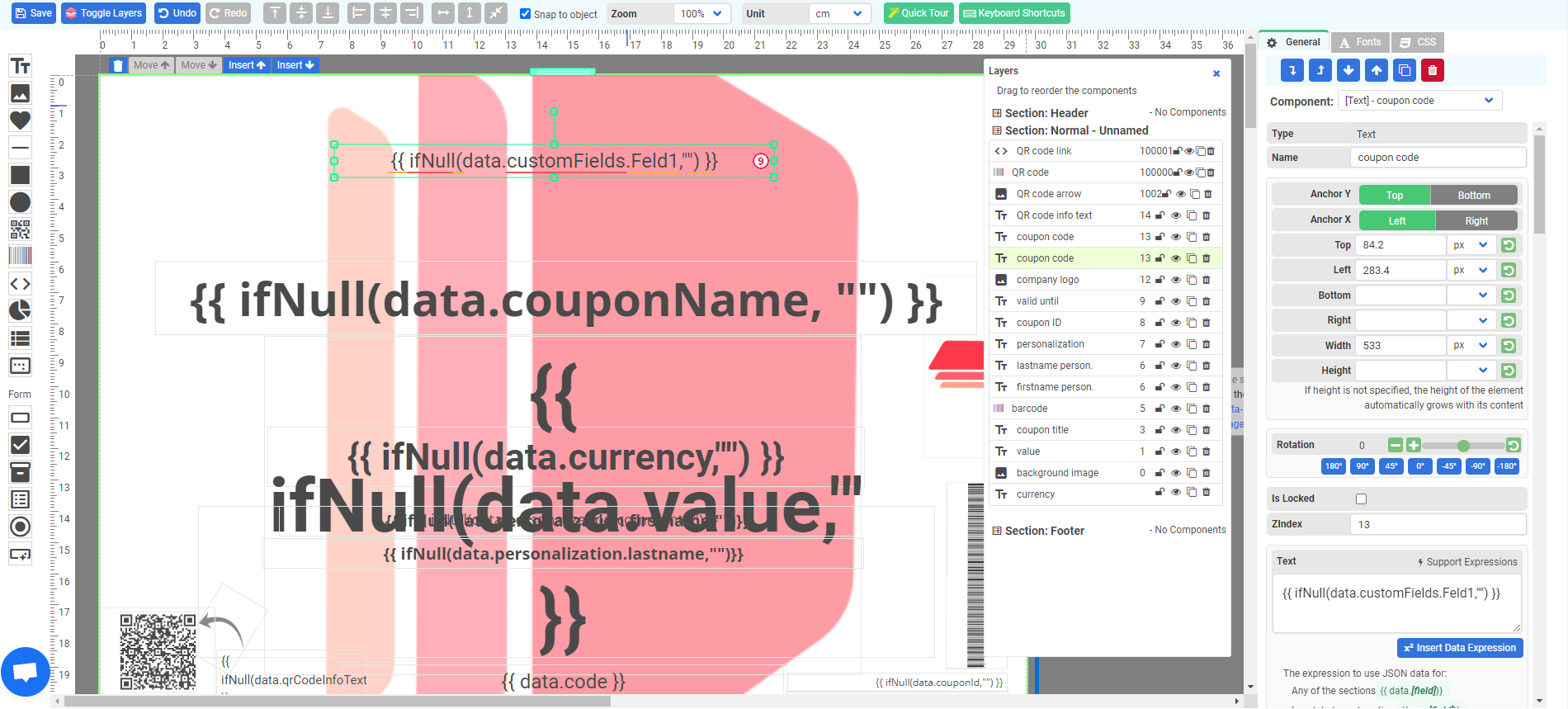Collapse Section: Footer in Layers
The height and width of the screenshot is (709, 1568).
(x=997, y=531)
